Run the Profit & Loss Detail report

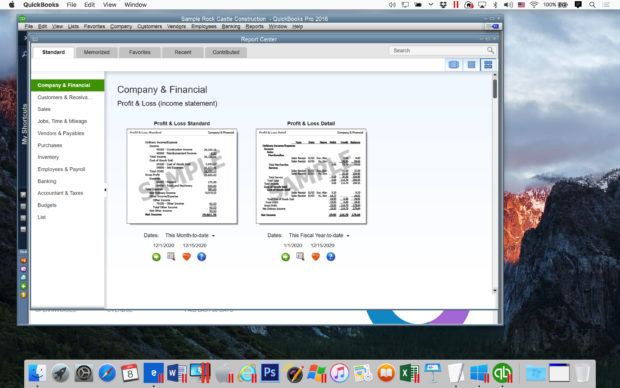coord(285,257)
